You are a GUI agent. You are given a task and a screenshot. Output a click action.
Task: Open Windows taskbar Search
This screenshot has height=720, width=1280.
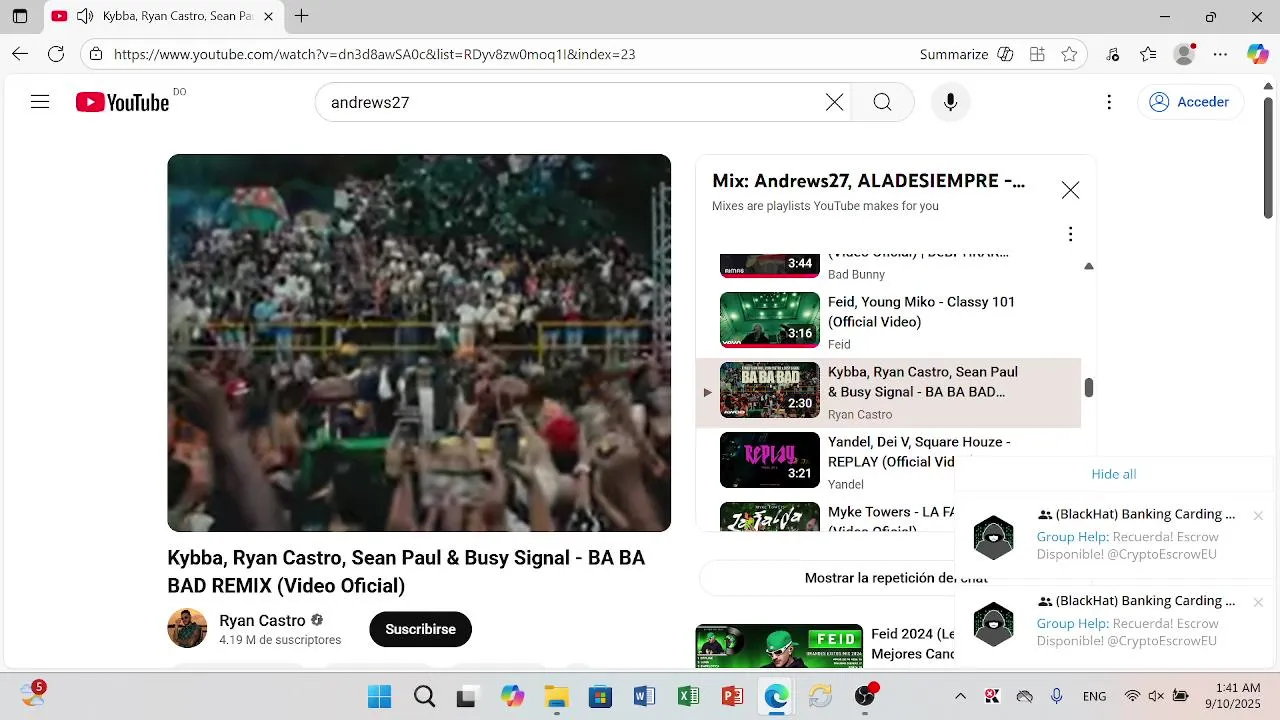coord(424,696)
